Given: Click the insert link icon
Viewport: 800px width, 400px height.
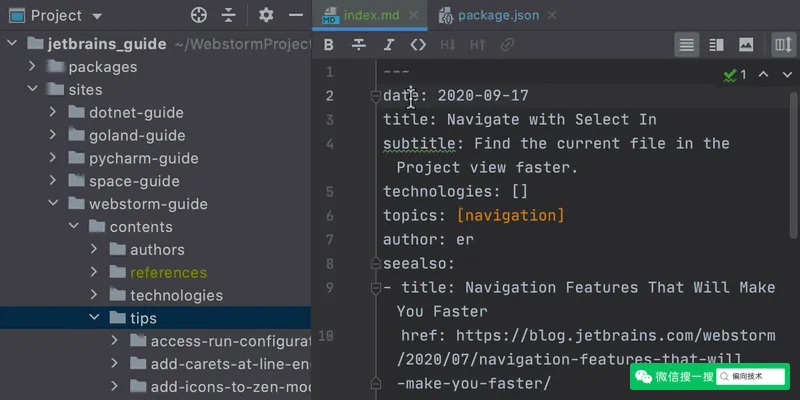Looking at the screenshot, I should pos(507,45).
